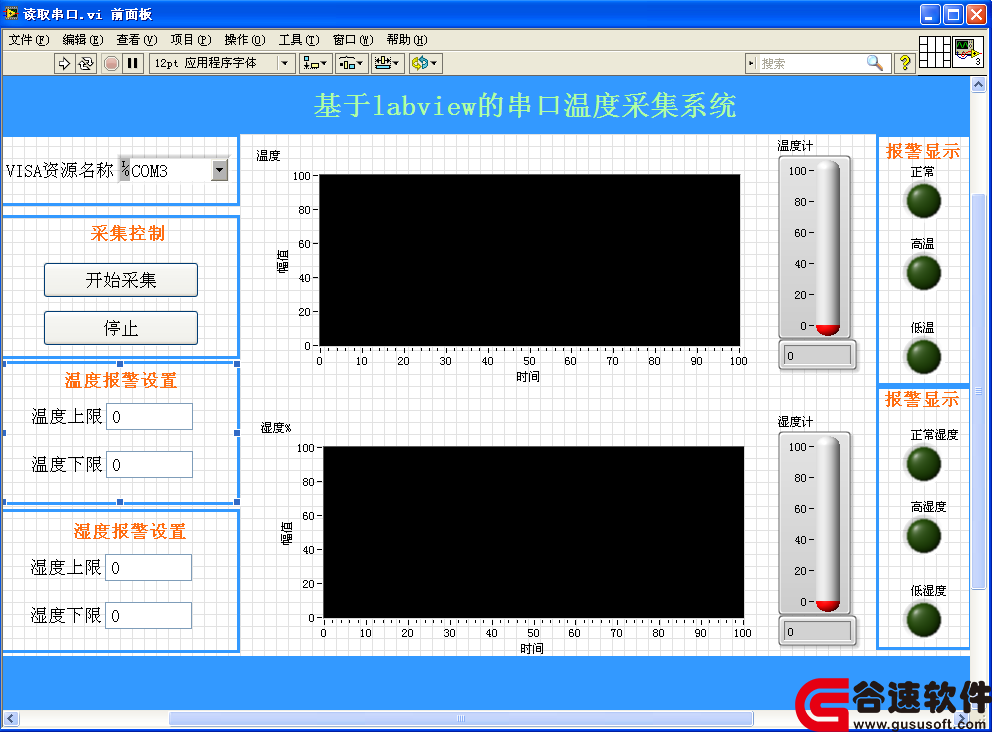The height and width of the screenshot is (732, 992).
Task: Click the vertical scrollbar up arrow
Action: click(978, 84)
